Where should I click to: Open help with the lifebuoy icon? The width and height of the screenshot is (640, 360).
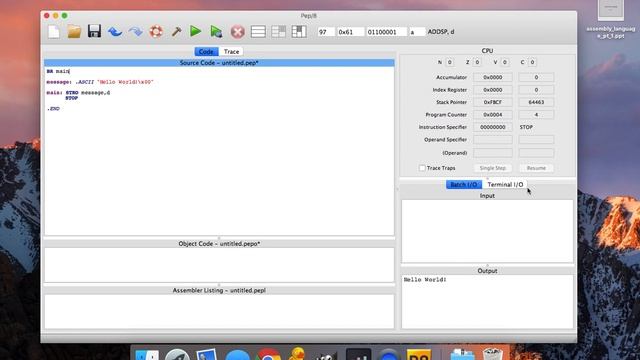point(156,32)
